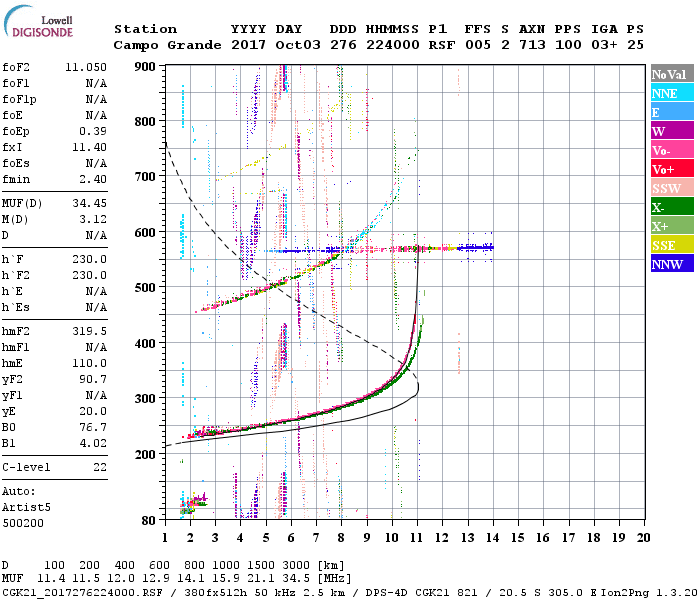Click the dark green X- legend swatch
This screenshot has height=600, width=700.
[x=671, y=207]
